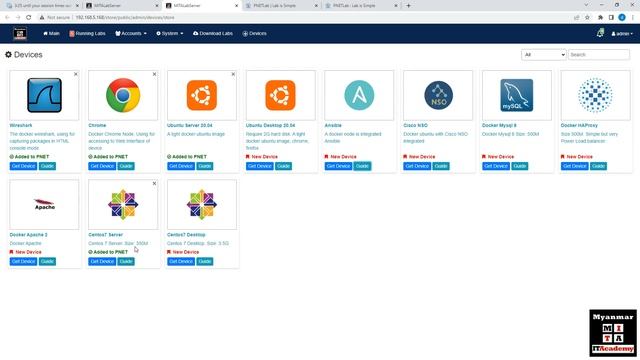Image resolution: width=640 pixels, height=360 pixels.
Task: Open Guide for Centos7 Desktop
Action: (x=205, y=262)
